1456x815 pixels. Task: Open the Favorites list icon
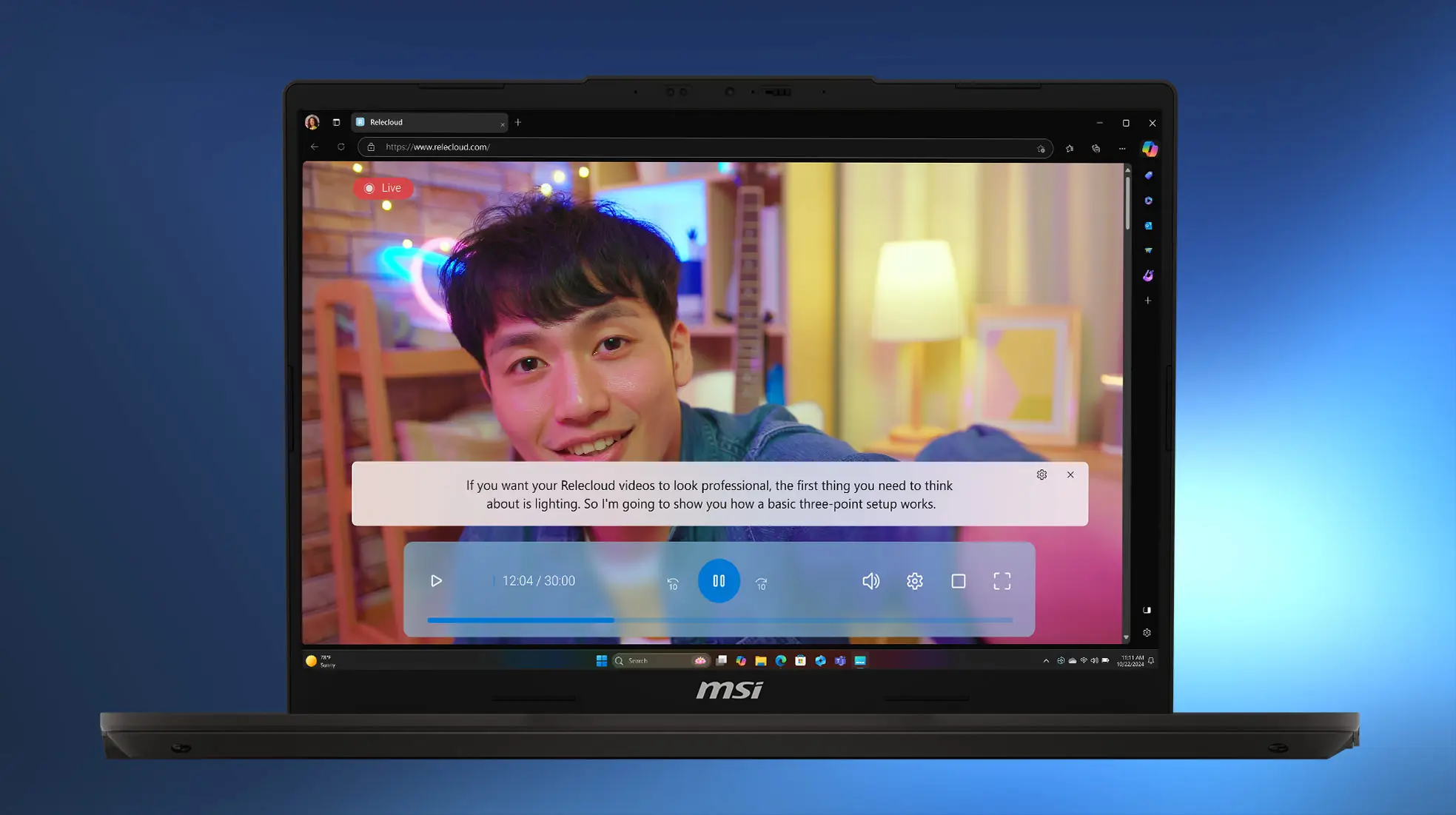point(1069,148)
